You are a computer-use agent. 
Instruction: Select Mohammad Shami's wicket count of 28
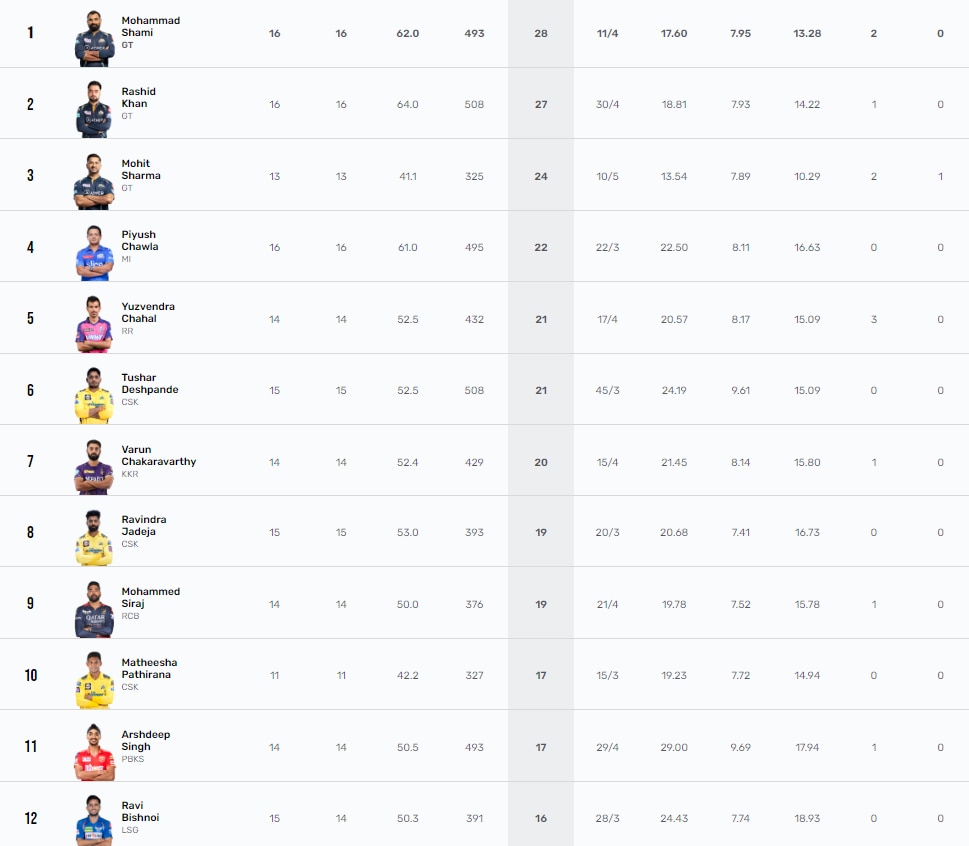(540, 32)
